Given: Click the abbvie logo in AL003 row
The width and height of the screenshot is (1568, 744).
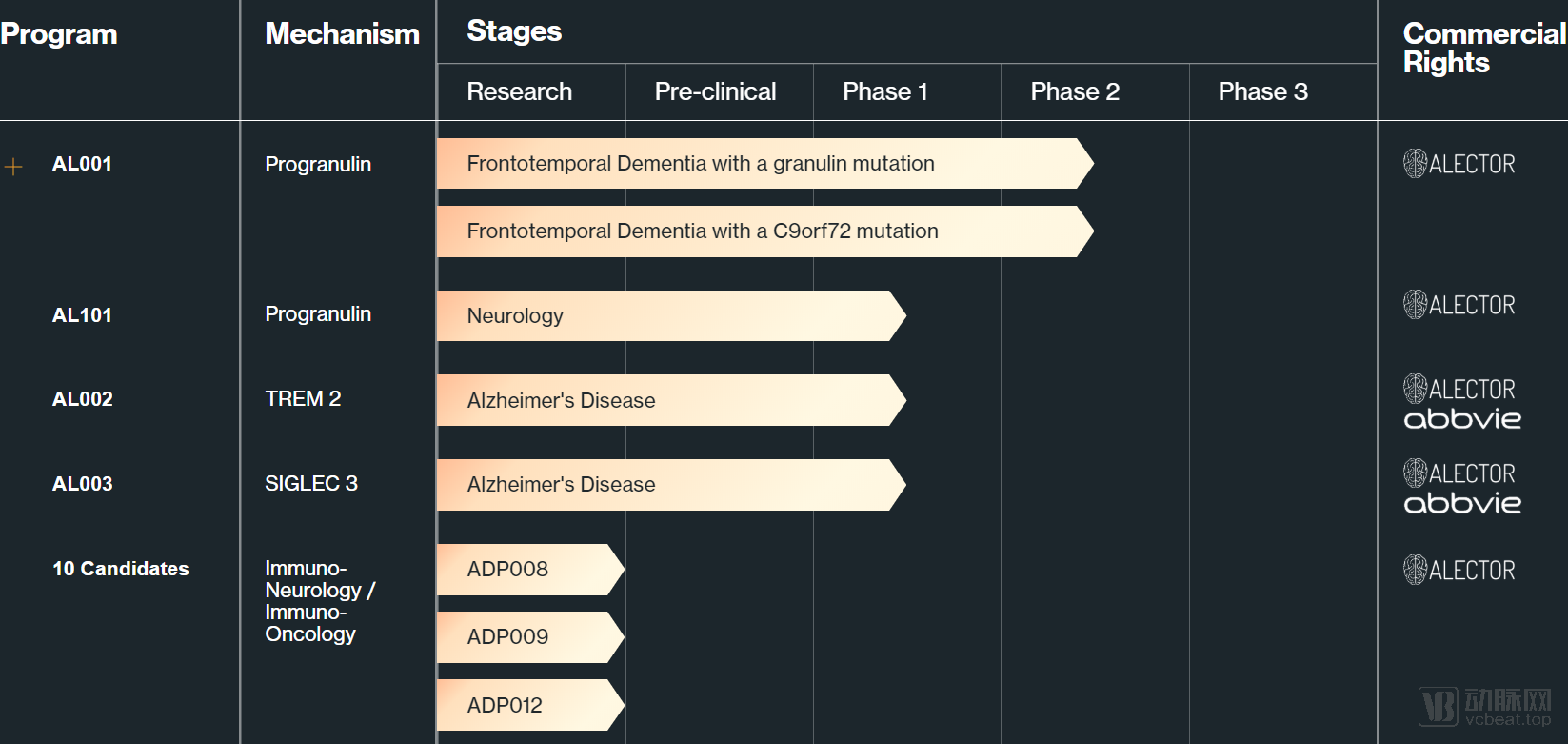Looking at the screenshot, I should click(x=1462, y=503).
